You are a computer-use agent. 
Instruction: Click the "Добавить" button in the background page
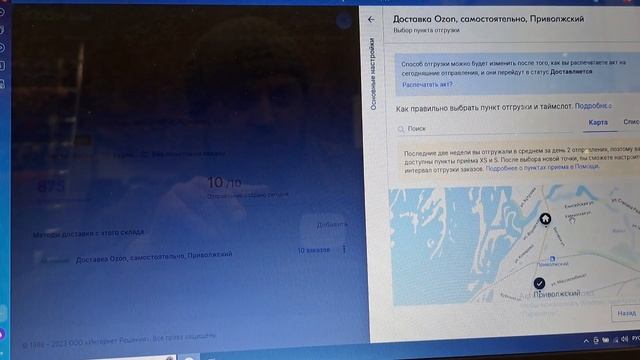point(332,225)
